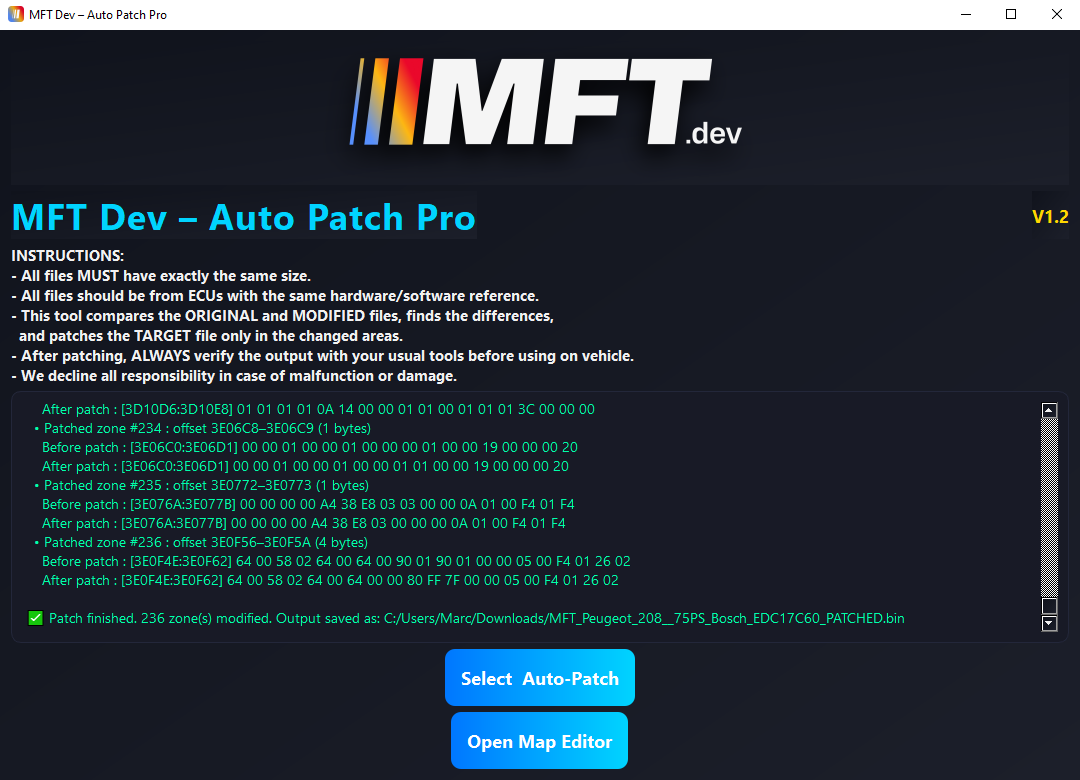Minimize the Auto Patch Pro window
This screenshot has width=1080, height=780.
(x=966, y=14)
